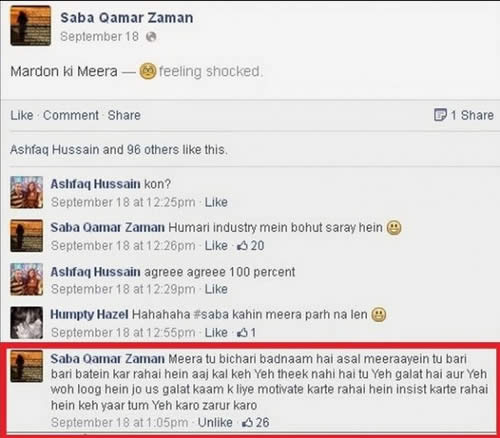
Task: Click thumbs-up icon showing 1 like
Action: pos(242,332)
